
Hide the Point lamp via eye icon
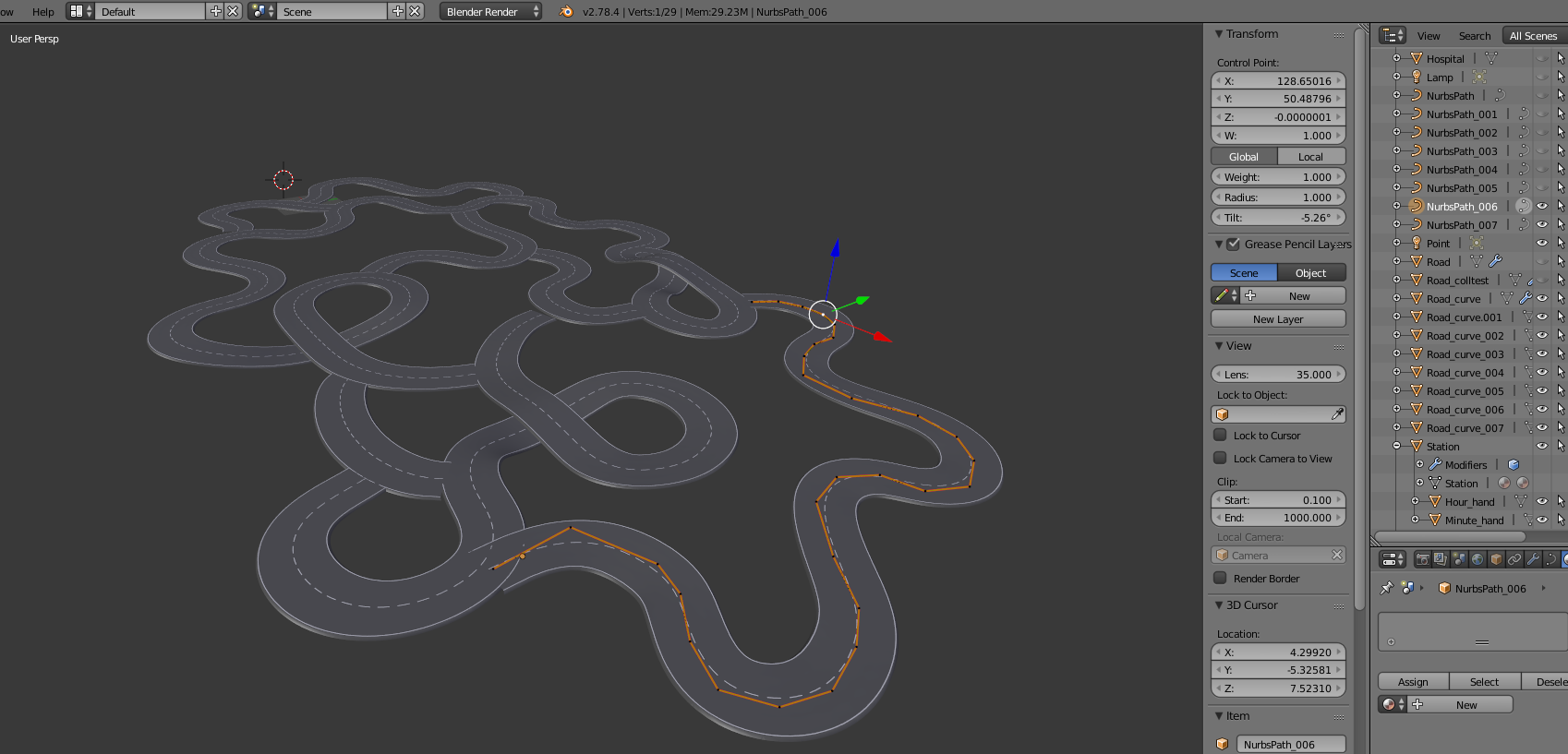pos(1541,243)
